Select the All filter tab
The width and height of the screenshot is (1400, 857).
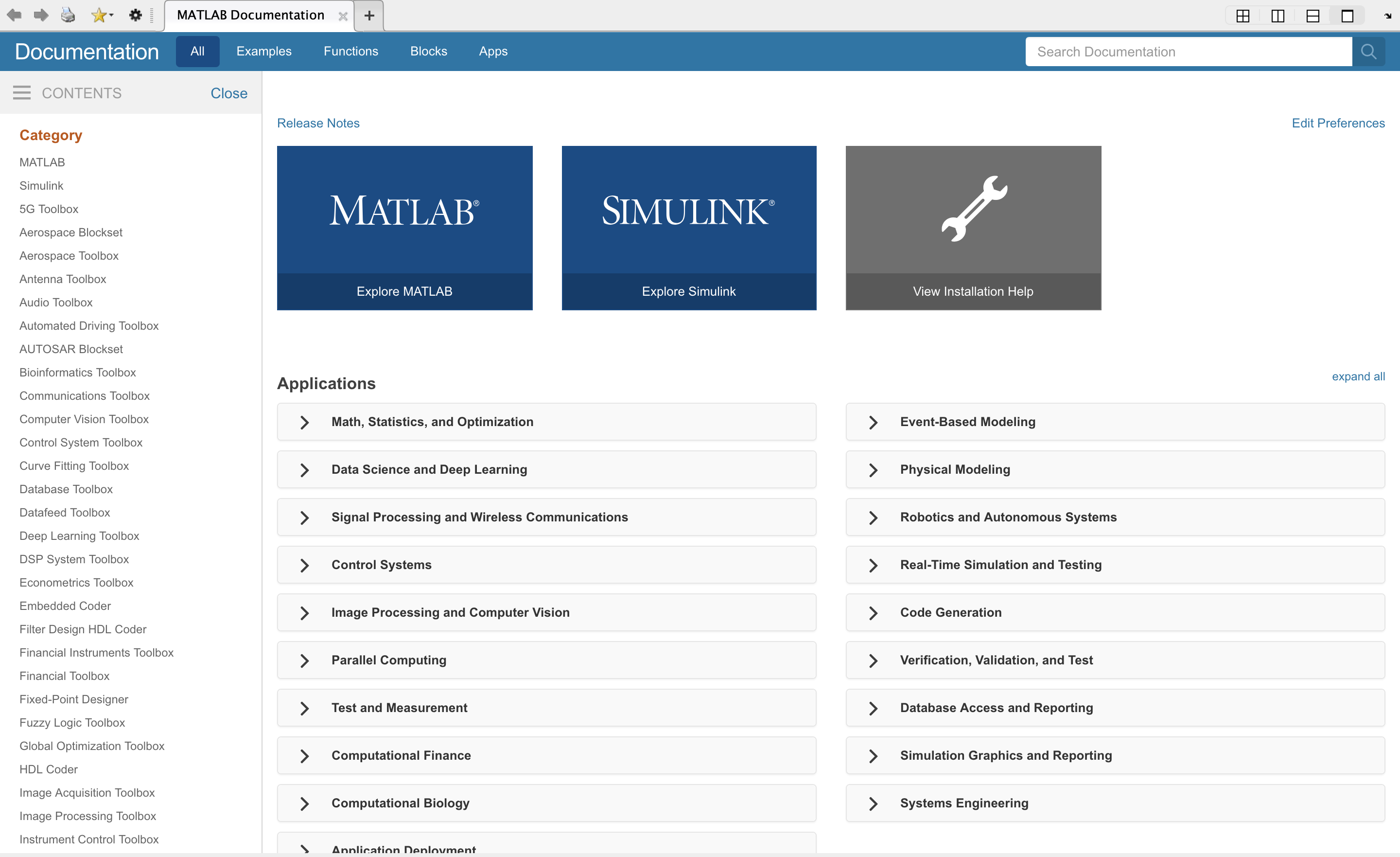(197, 51)
